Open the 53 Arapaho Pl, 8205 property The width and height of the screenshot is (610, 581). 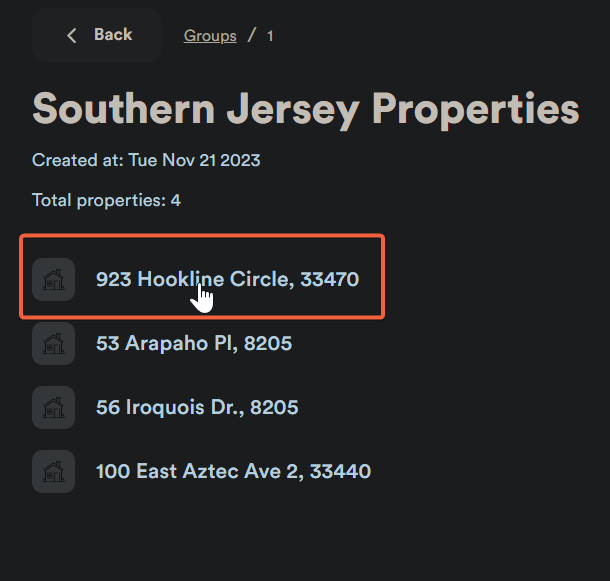pyautogui.click(x=194, y=343)
